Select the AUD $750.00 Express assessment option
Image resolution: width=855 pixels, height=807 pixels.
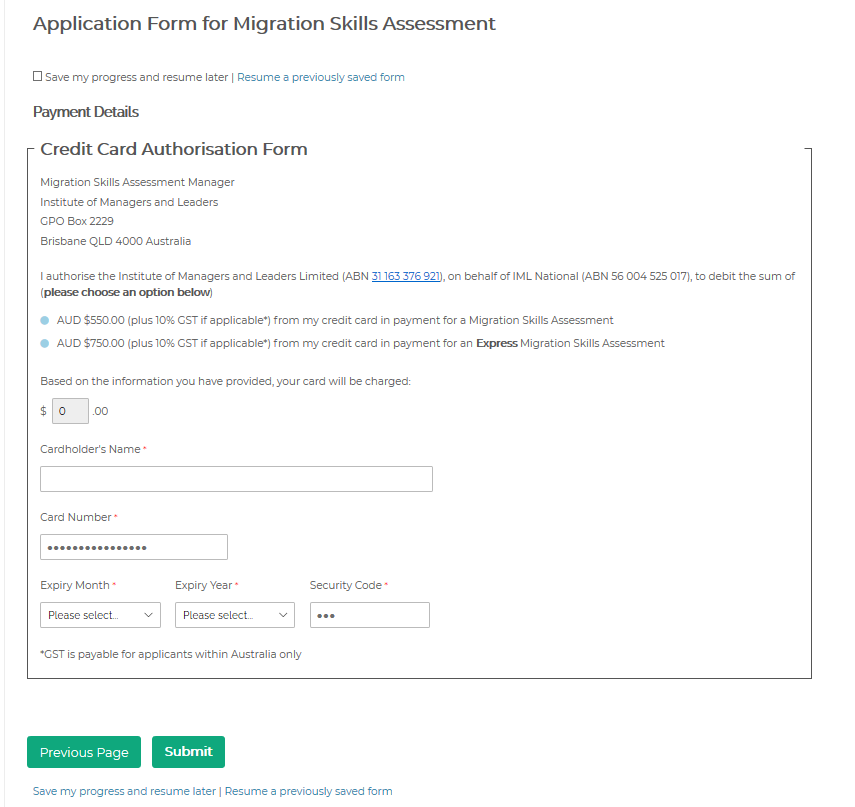tap(45, 344)
